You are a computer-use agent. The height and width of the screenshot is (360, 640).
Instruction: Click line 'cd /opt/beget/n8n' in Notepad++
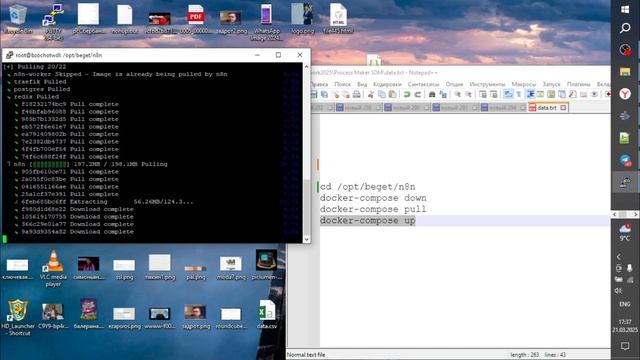coord(367,187)
